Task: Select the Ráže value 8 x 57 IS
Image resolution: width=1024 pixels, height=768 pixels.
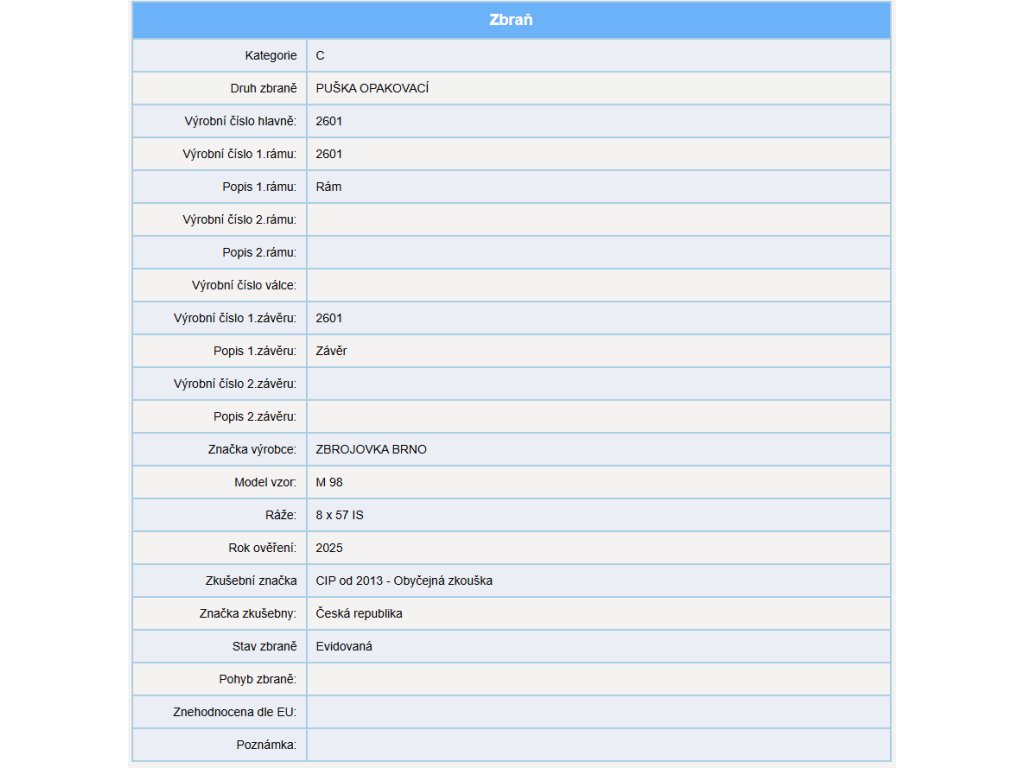Action: (340, 515)
